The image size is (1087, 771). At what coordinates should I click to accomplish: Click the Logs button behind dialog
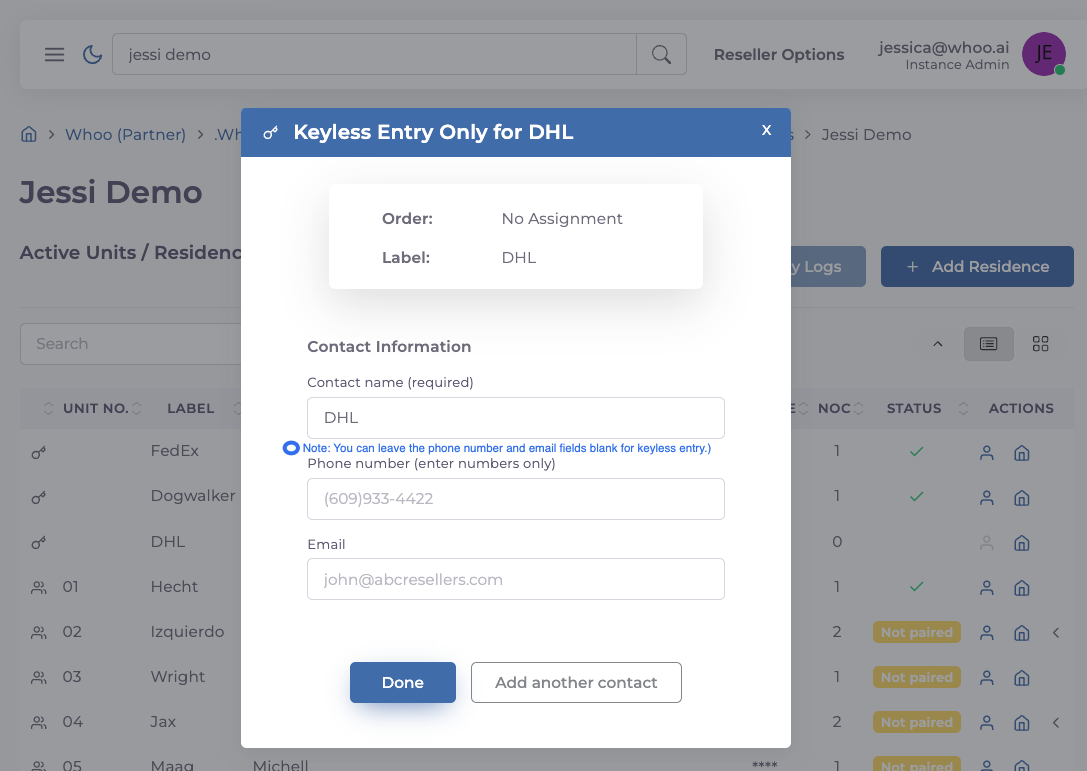[828, 266]
